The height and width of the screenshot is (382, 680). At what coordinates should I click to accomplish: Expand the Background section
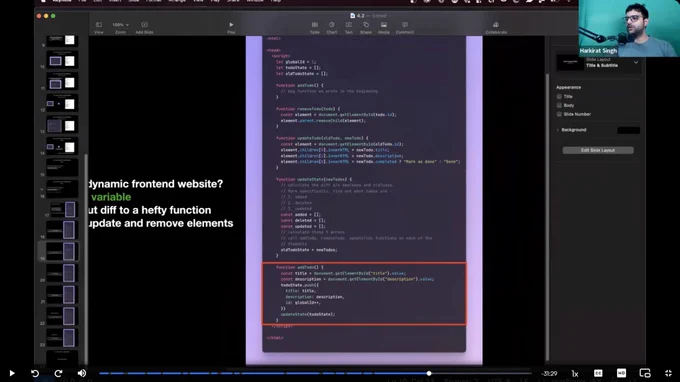point(558,130)
